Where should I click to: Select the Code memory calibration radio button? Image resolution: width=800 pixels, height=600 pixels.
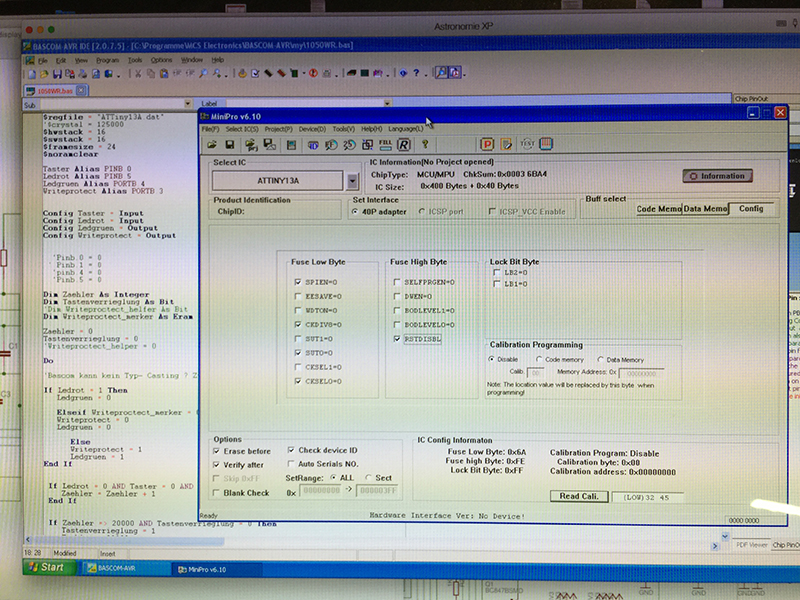[539, 360]
